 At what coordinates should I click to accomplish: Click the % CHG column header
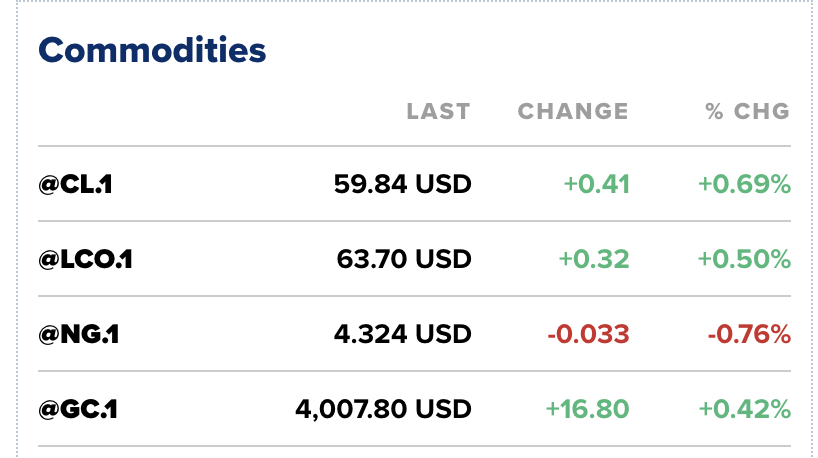click(x=747, y=111)
